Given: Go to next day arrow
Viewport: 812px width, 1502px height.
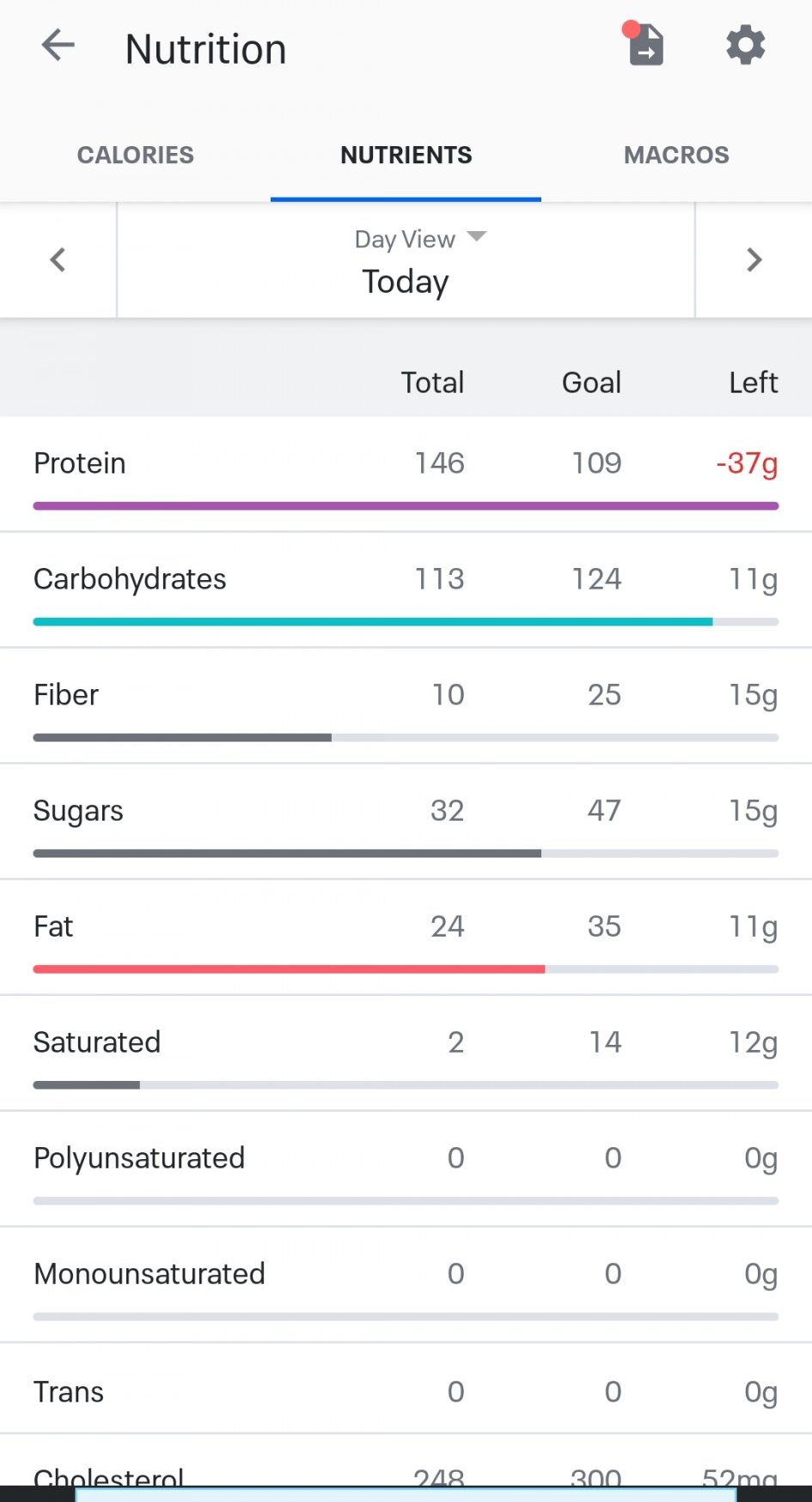Looking at the screenshot, I should coord(754,259).
